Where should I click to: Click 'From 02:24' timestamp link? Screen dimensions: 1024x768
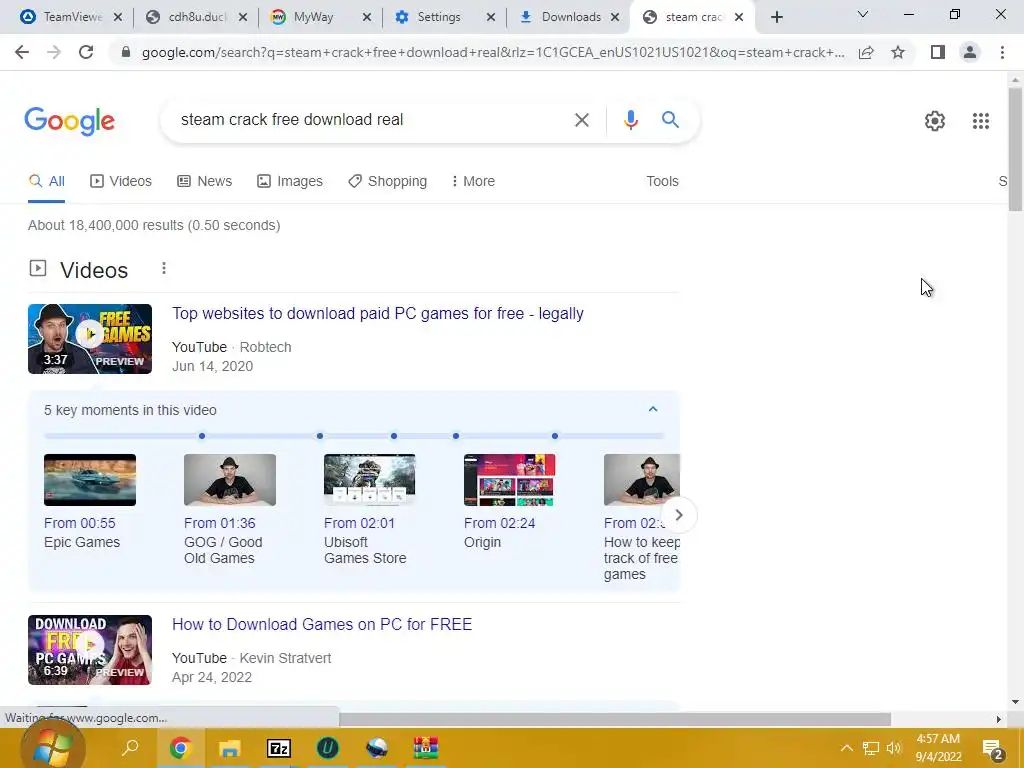coord(500,523)
